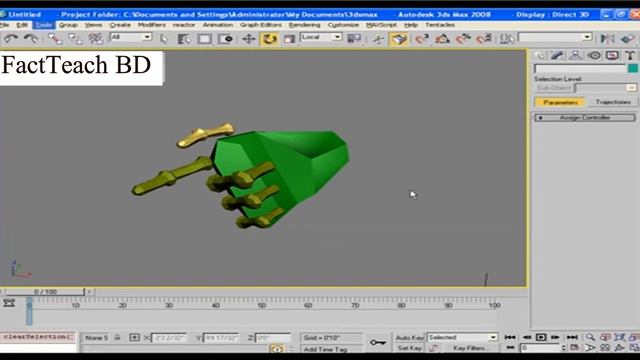Open the Motion command panel tab
Image resolution: width=640 pixels, height=360 pixels.
[594, 56]
